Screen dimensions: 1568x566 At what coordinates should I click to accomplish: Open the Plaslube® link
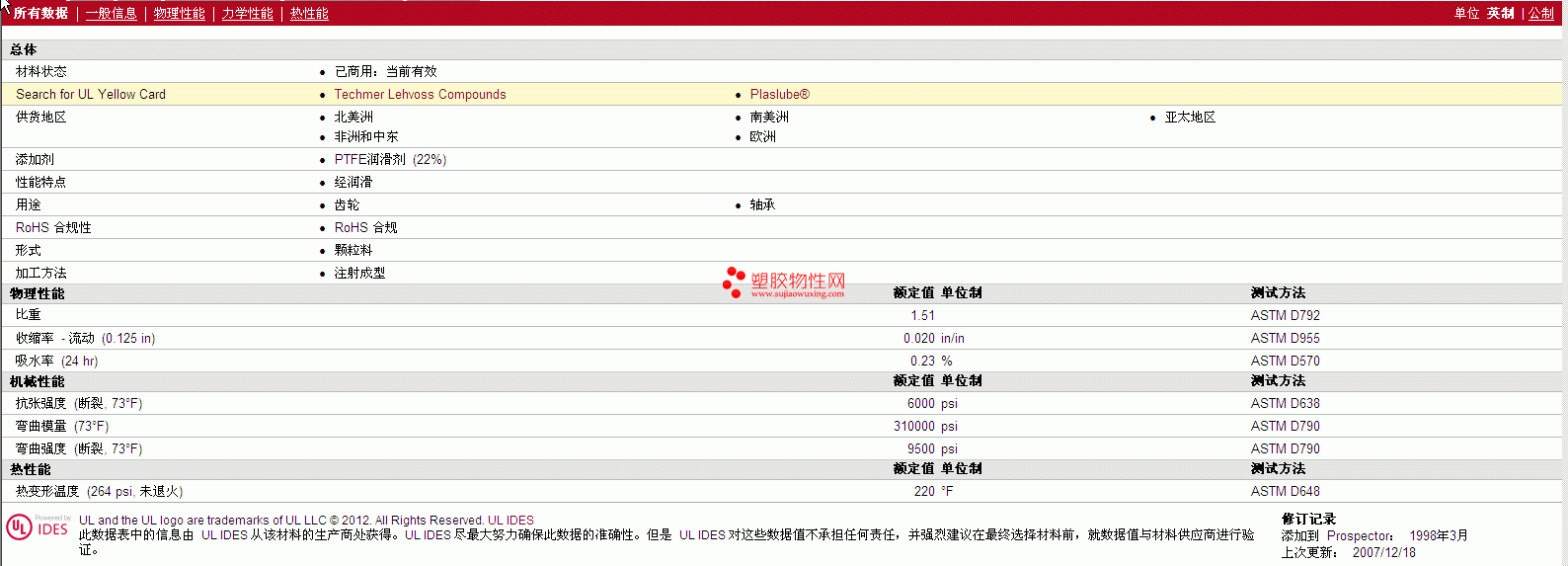point(780,94)
